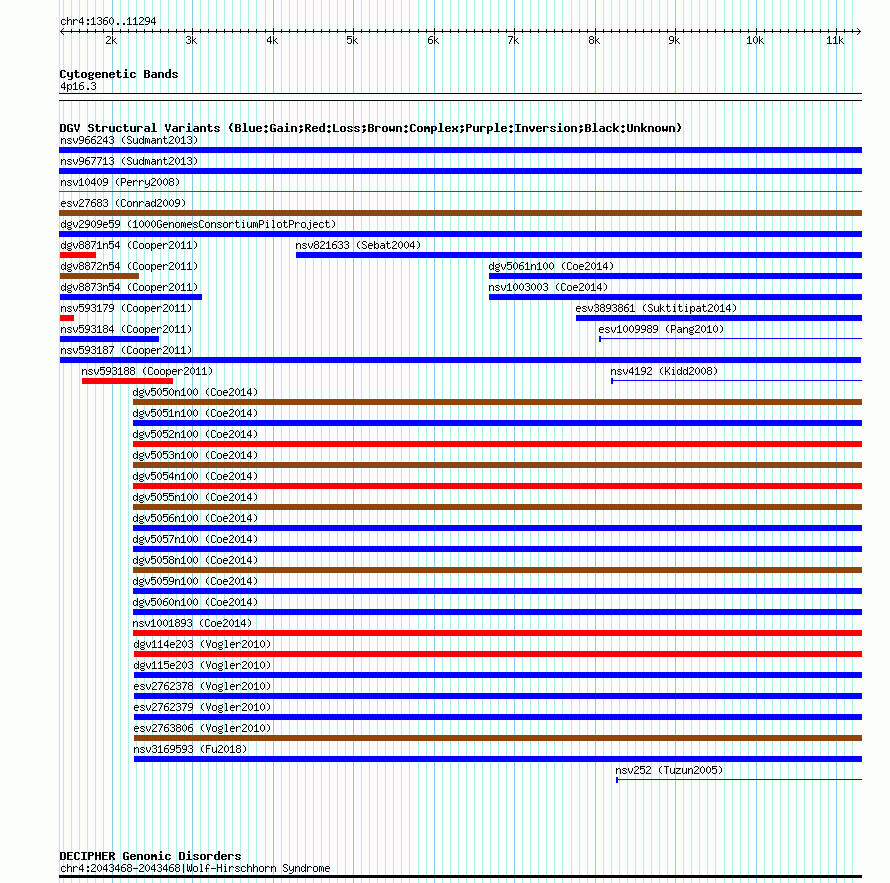Viewport: 890px width, 883px height.
Task: Select dgv8871n54 (Cooper2011) label
Action: (129, 245)
